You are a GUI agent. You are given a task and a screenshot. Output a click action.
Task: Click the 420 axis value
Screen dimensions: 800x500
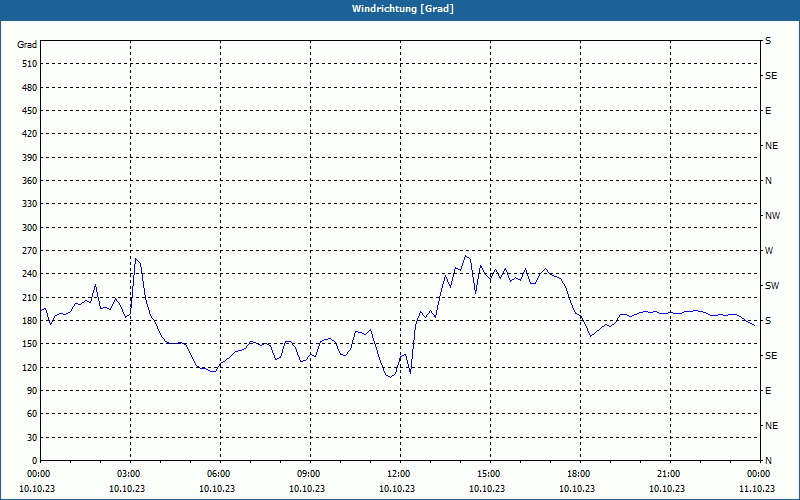coord(30,134)
